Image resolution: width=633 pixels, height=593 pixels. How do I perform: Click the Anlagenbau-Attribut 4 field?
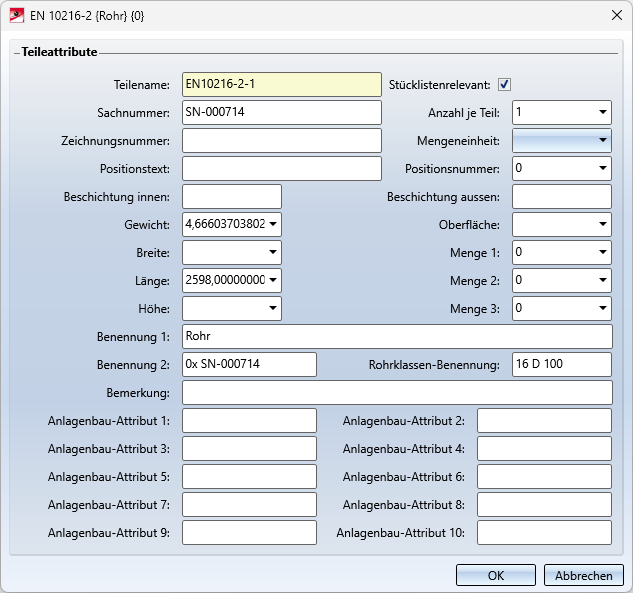click(x=545, y=449)
